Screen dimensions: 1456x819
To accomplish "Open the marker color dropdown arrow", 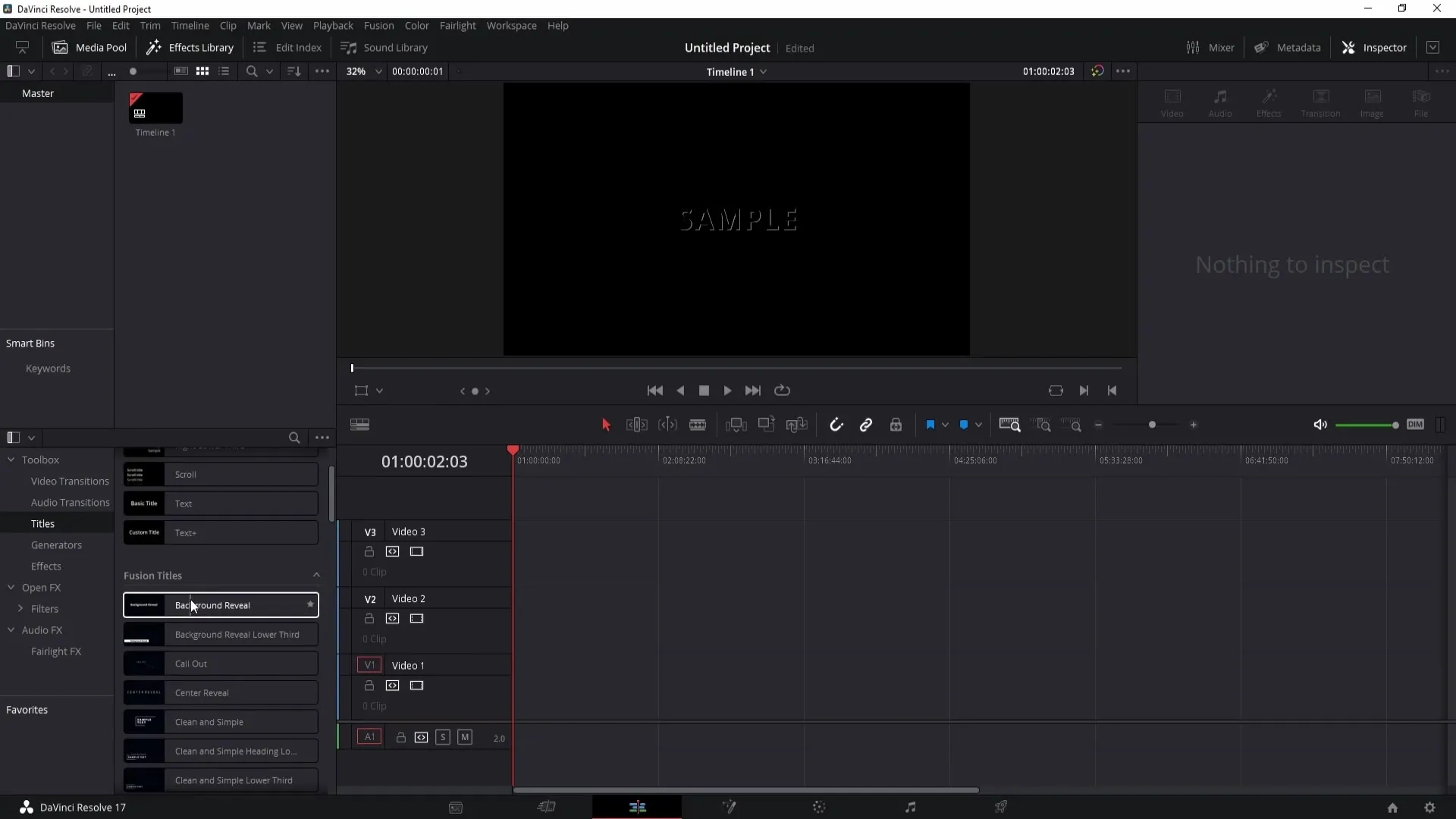I will [x=978, y=425].
